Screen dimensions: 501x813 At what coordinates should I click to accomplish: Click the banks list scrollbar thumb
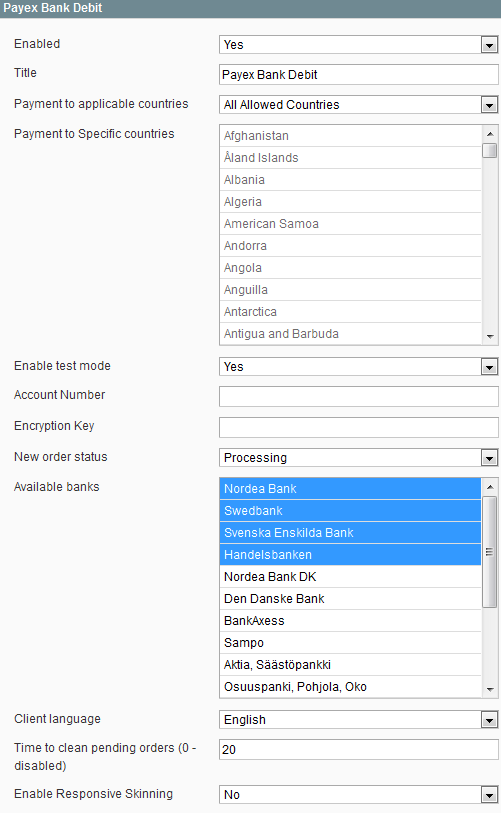click(490, 552)
